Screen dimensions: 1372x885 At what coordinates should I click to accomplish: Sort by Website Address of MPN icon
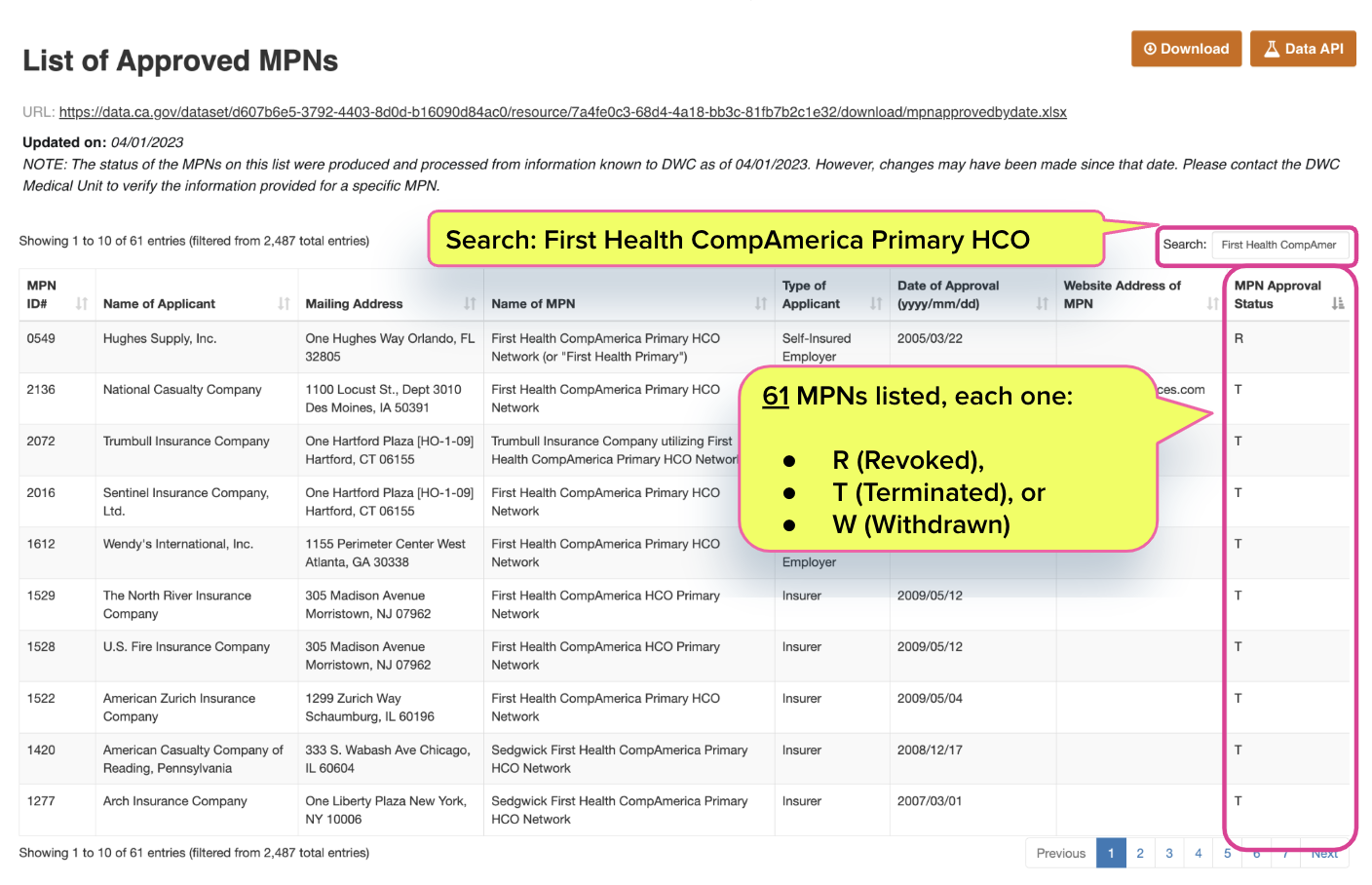coord(1212,304)
